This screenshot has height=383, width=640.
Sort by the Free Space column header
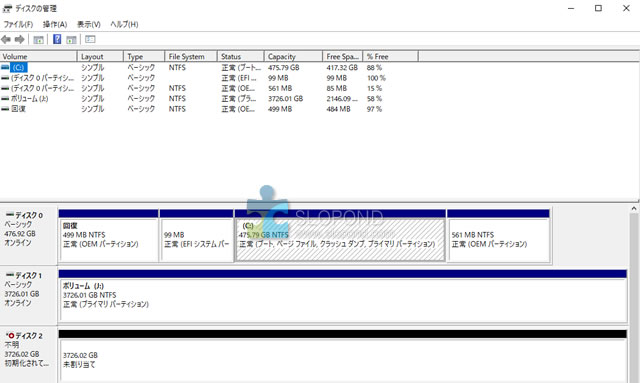click(342, 56)
